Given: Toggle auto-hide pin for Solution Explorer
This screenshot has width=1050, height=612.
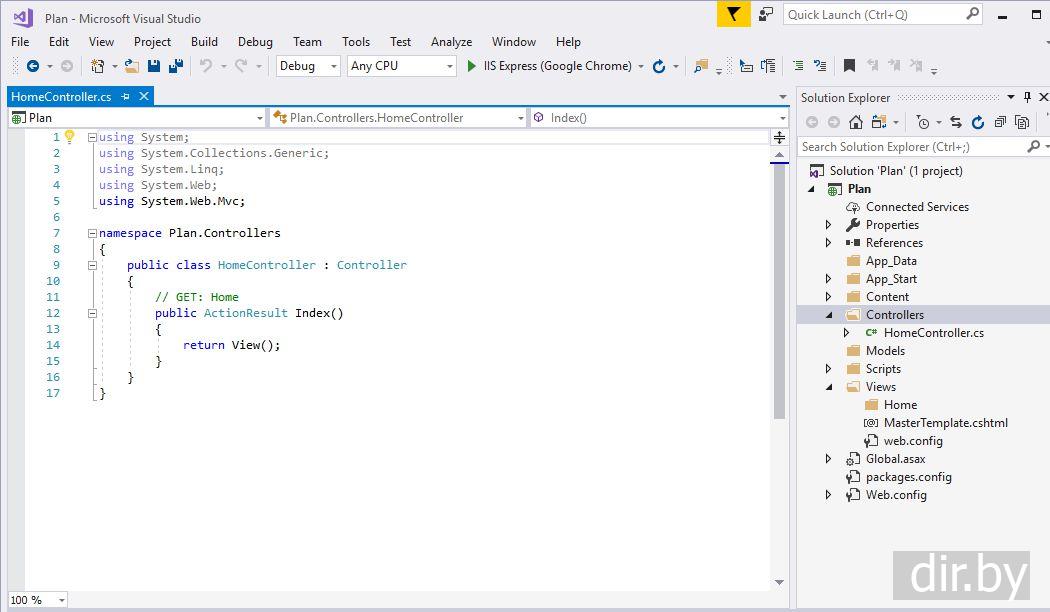Looking at the screenshot, I should tap(1027, 97).
